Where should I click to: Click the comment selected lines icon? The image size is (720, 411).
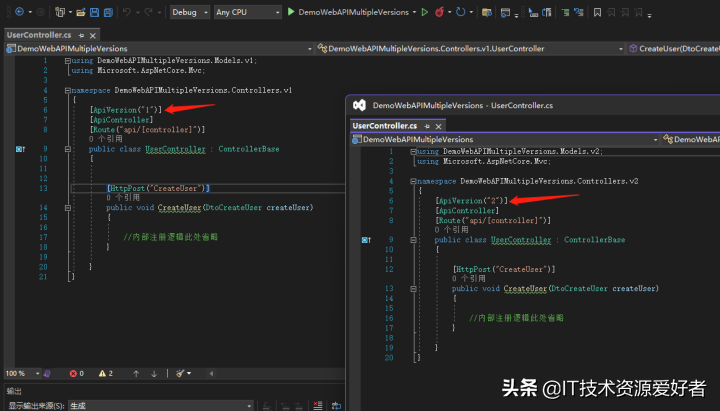[565, 13]
